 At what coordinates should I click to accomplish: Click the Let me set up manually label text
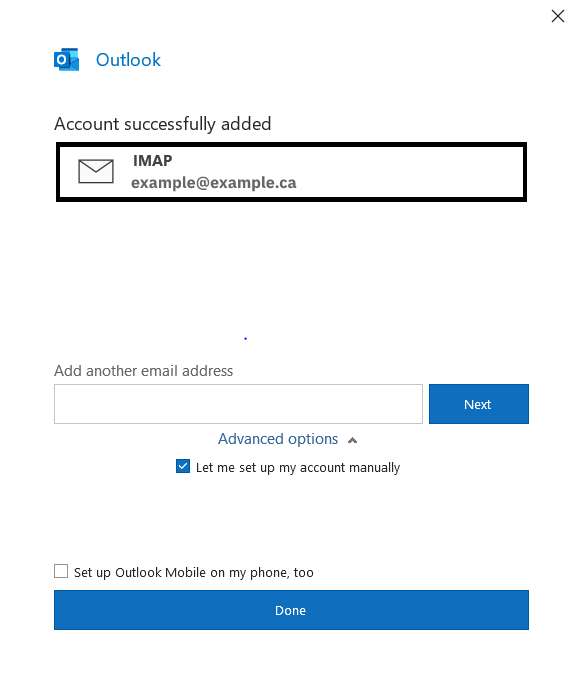tap(298, 468)
